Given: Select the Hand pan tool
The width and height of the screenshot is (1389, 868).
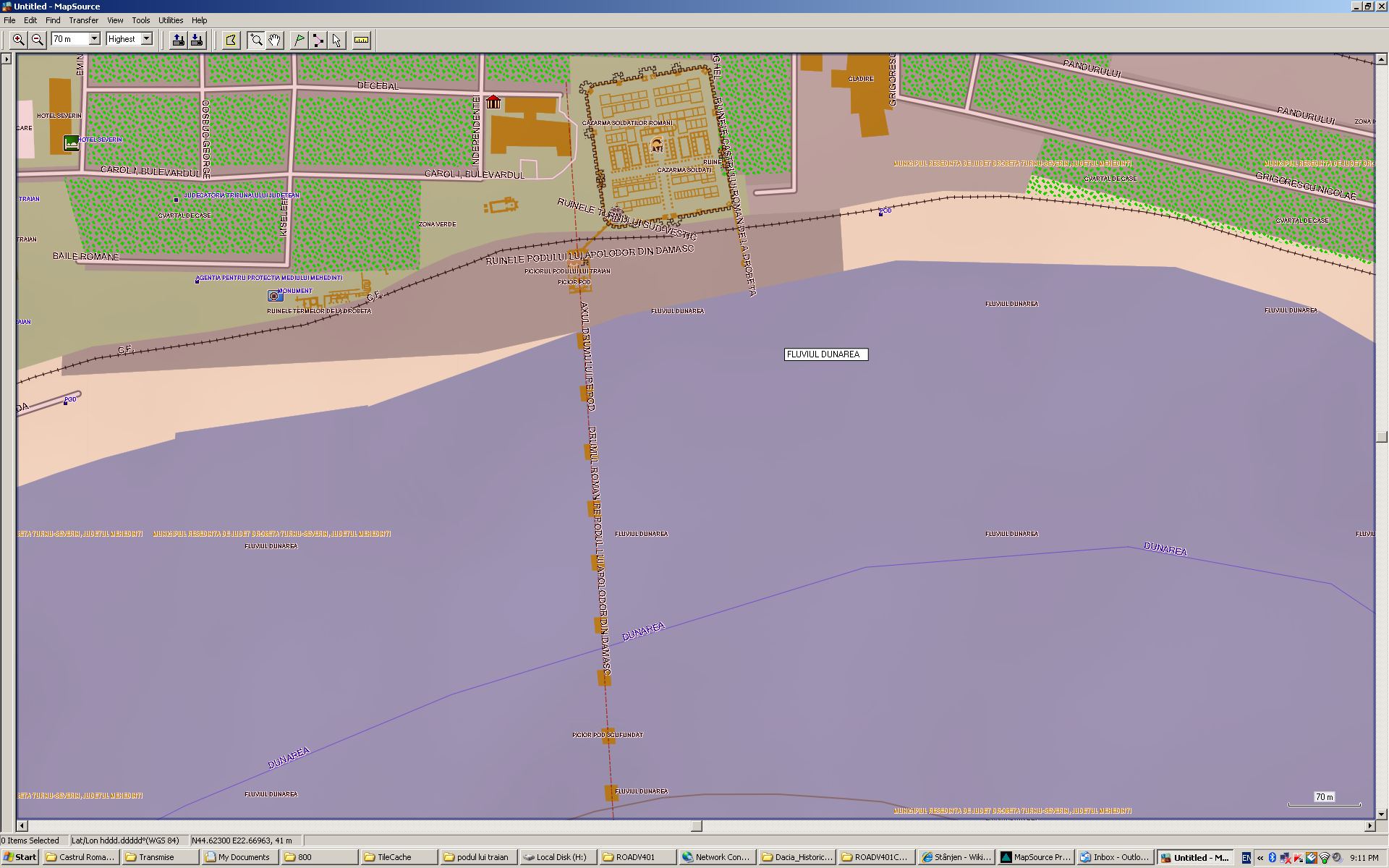Looking at the screenshot, I should click(x=274, y=40).
